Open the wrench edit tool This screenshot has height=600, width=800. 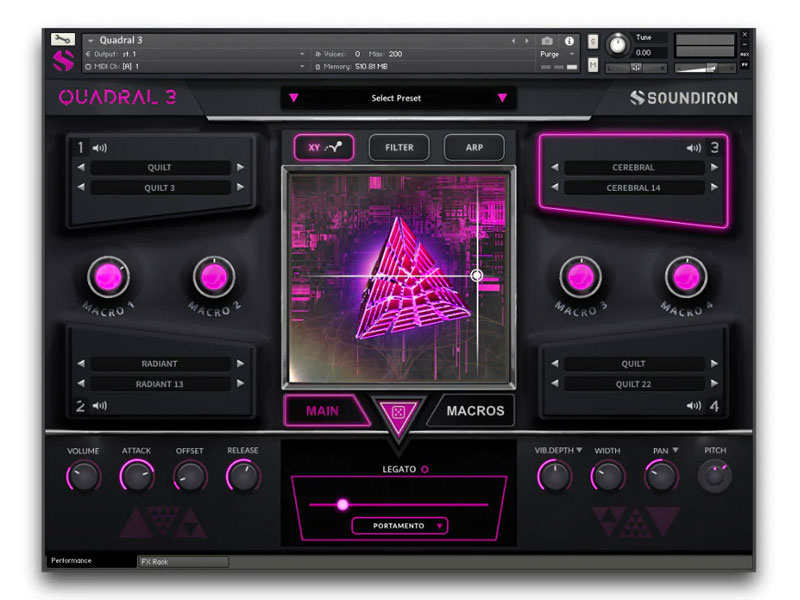pyautogui.click(x=63, y=39)
